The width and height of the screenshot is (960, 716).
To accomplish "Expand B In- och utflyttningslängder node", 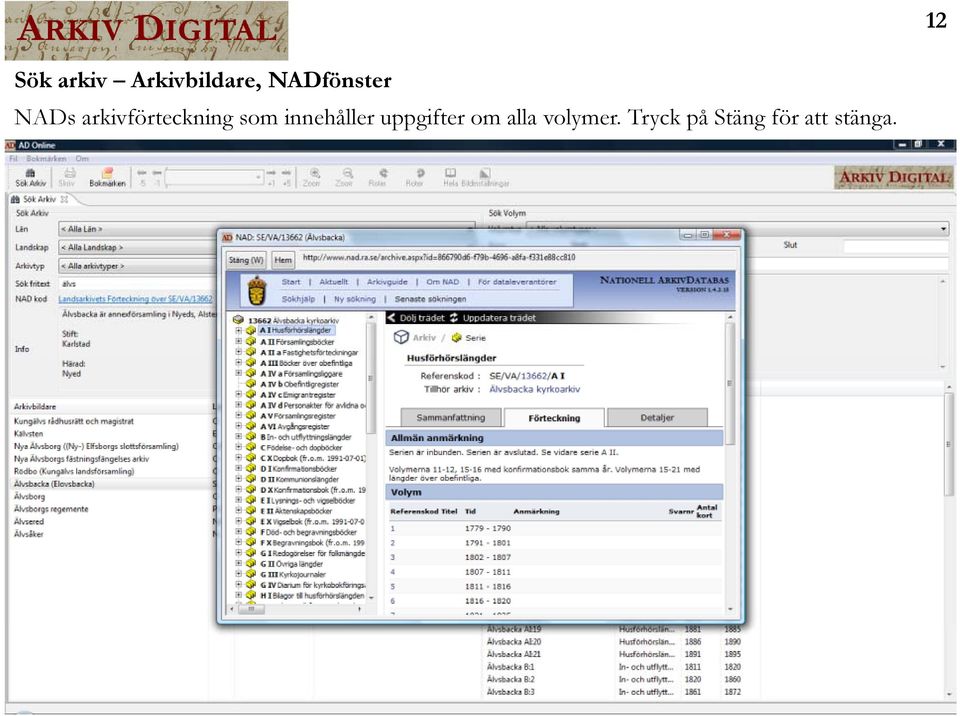I will 238,437.
